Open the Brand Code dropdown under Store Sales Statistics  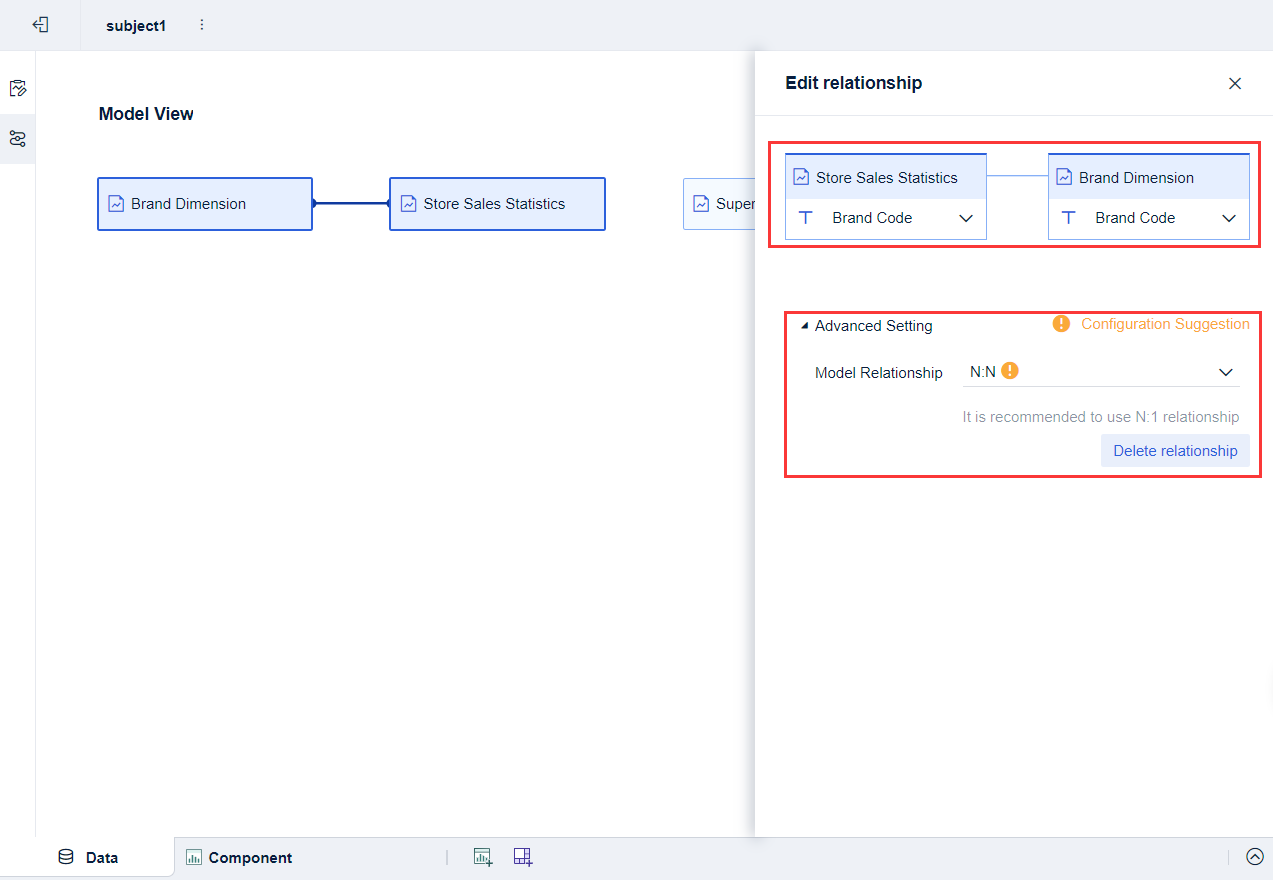(965, 217)
